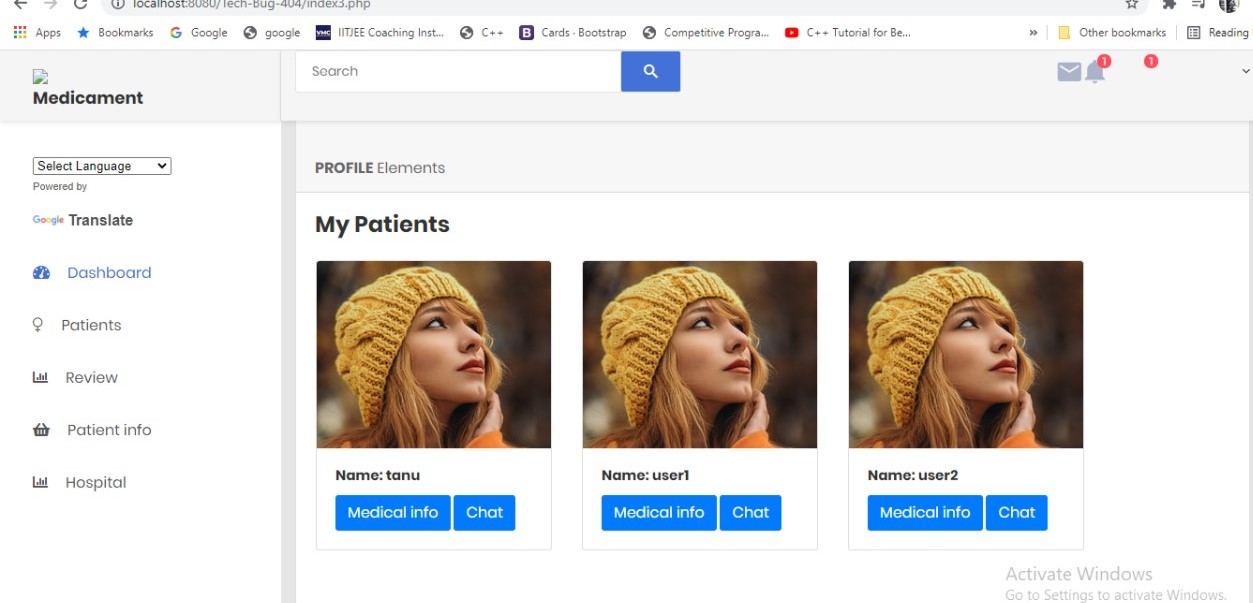Click the site info icon in address bar

117,5
